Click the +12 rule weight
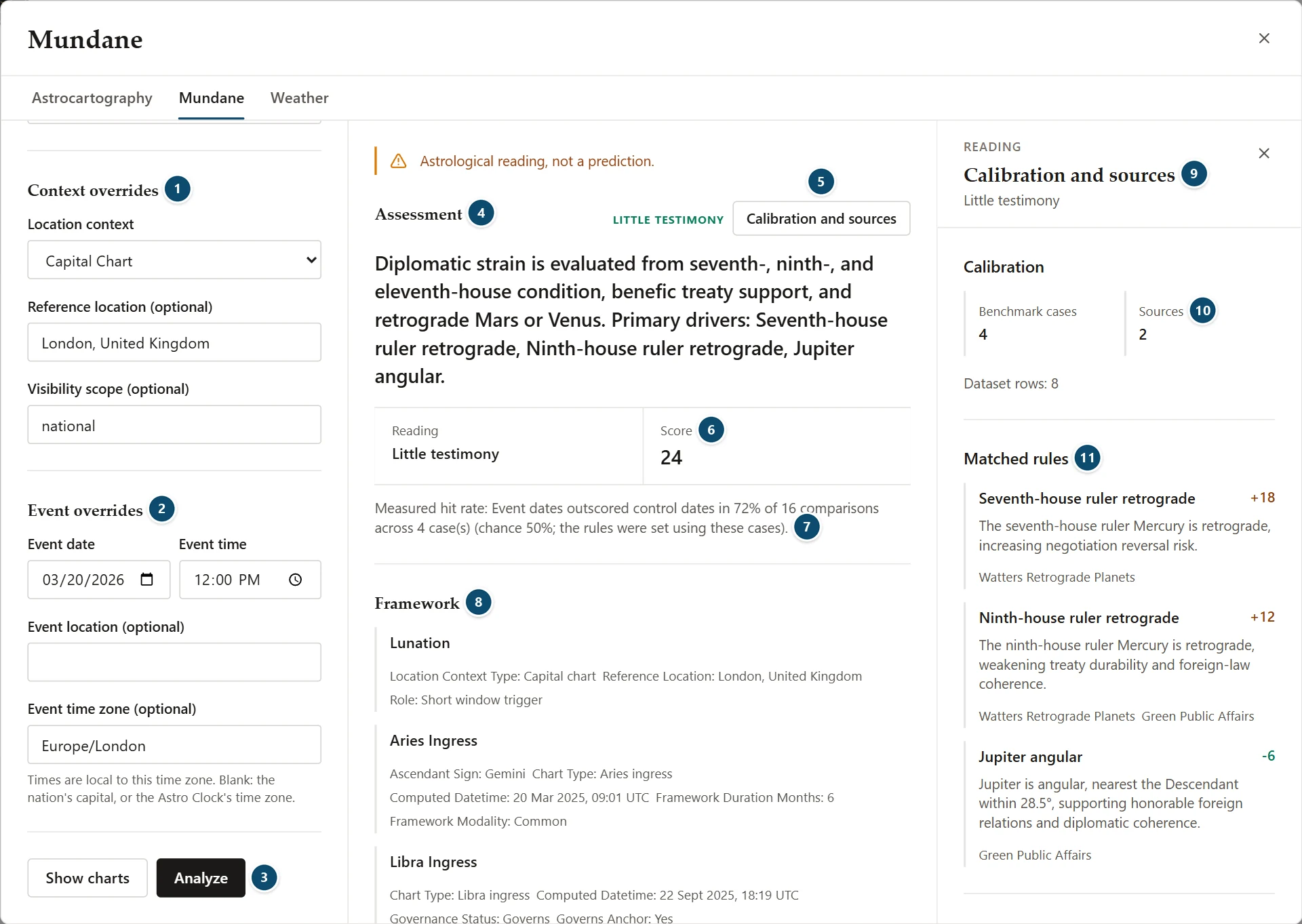Image resolution: width=1302 pixels, height=924 pixels. coord(1263,617)
